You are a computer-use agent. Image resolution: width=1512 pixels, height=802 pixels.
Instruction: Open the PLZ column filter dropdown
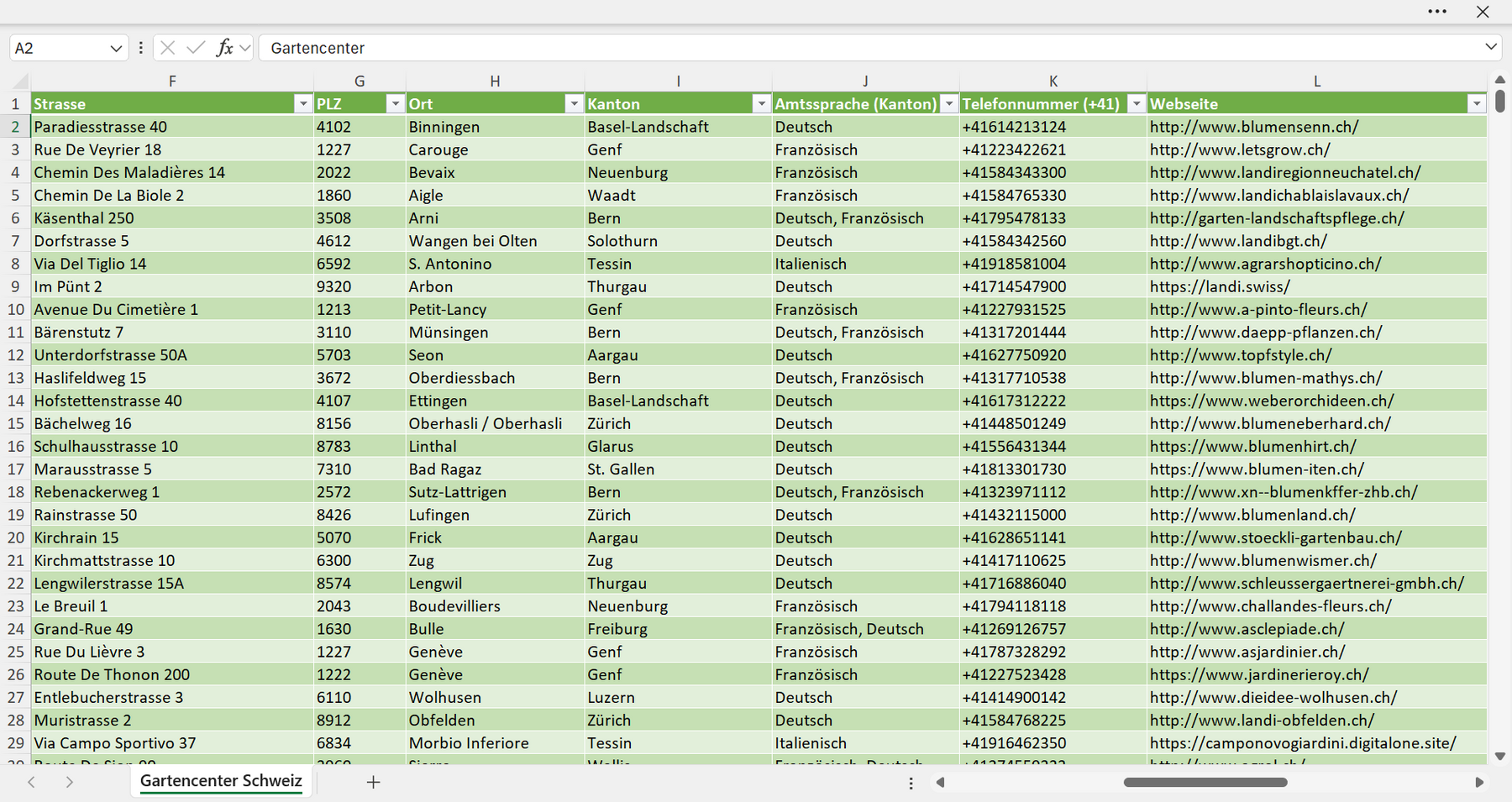coord(395,103)
